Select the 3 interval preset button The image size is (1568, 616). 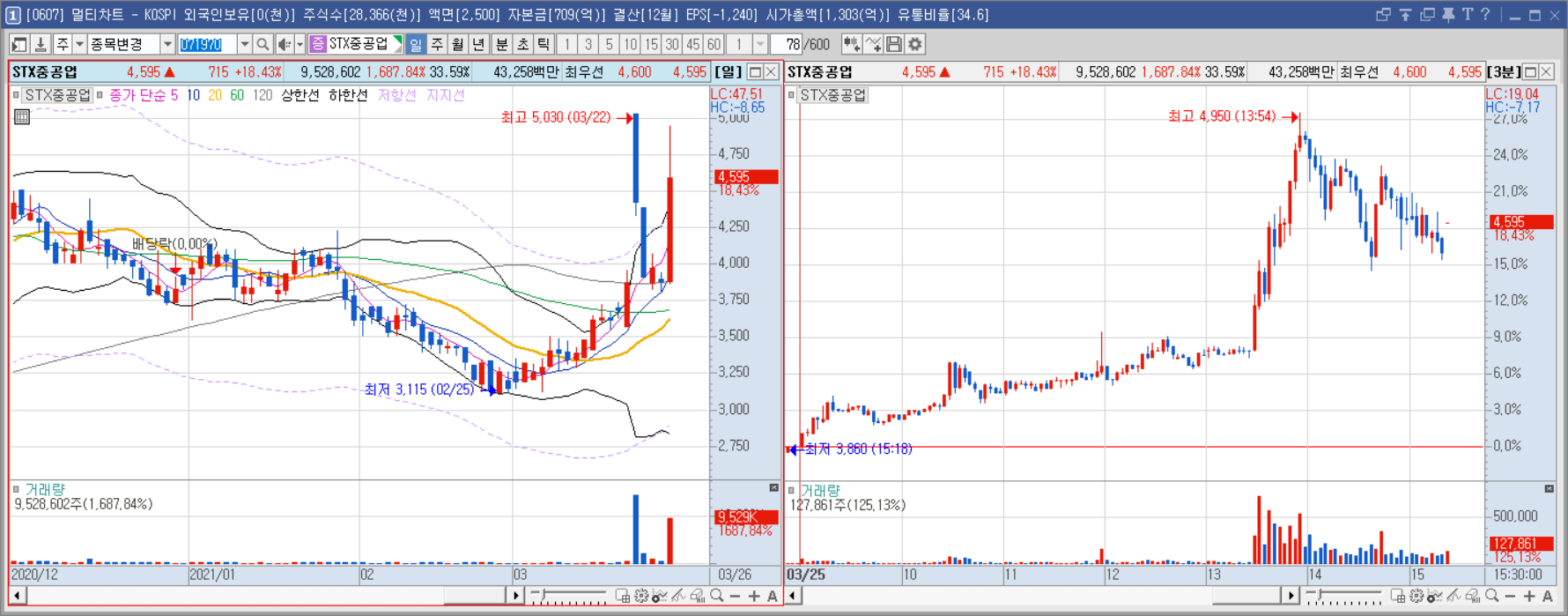[588, 44]
